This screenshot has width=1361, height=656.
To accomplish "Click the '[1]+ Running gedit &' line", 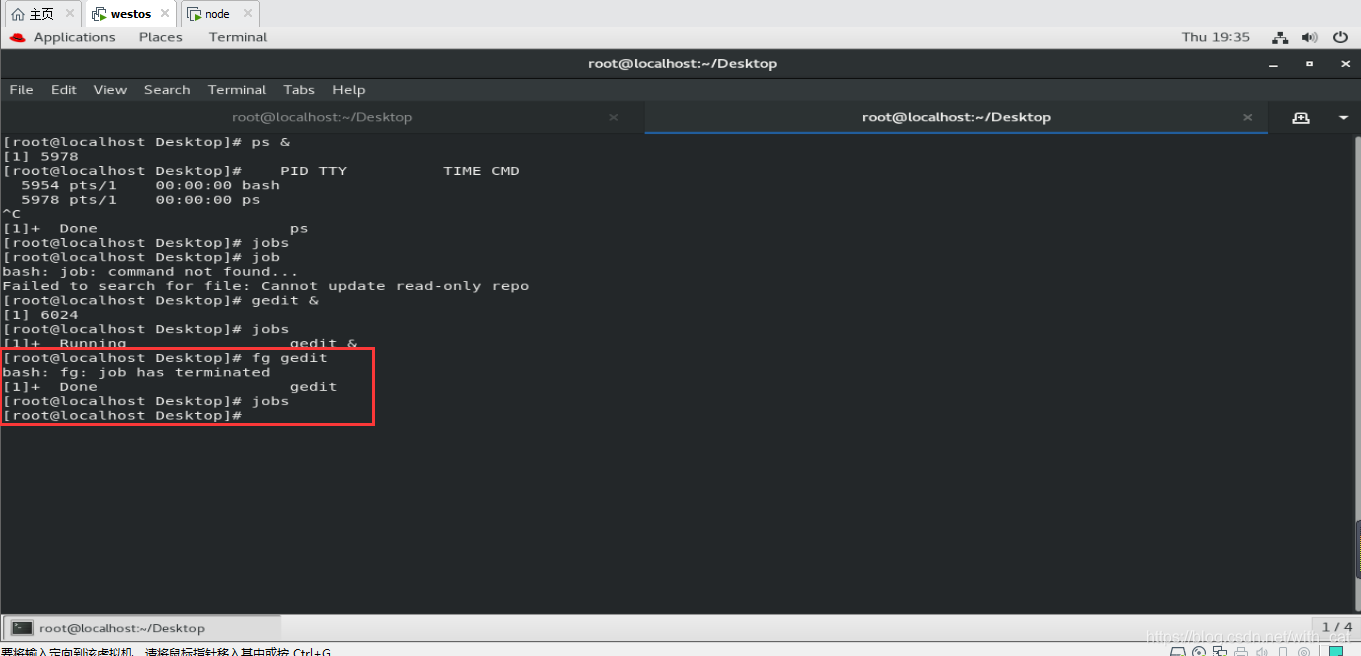I will (179, 343).
